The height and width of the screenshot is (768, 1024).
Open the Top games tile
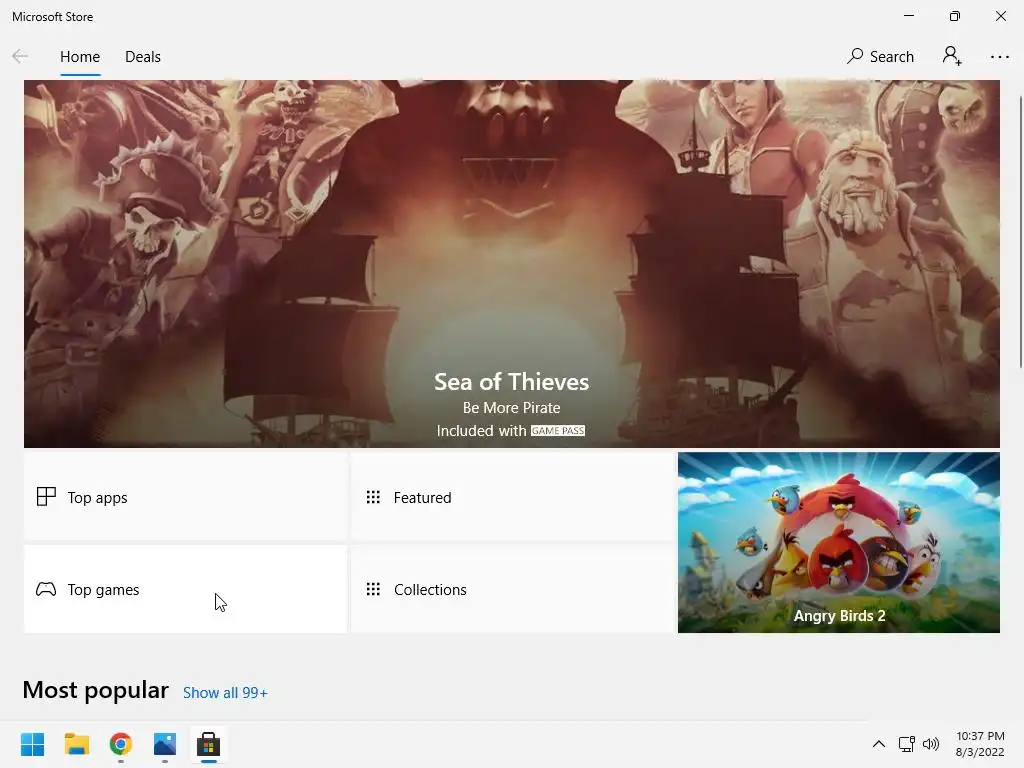(x=185, y=589)
